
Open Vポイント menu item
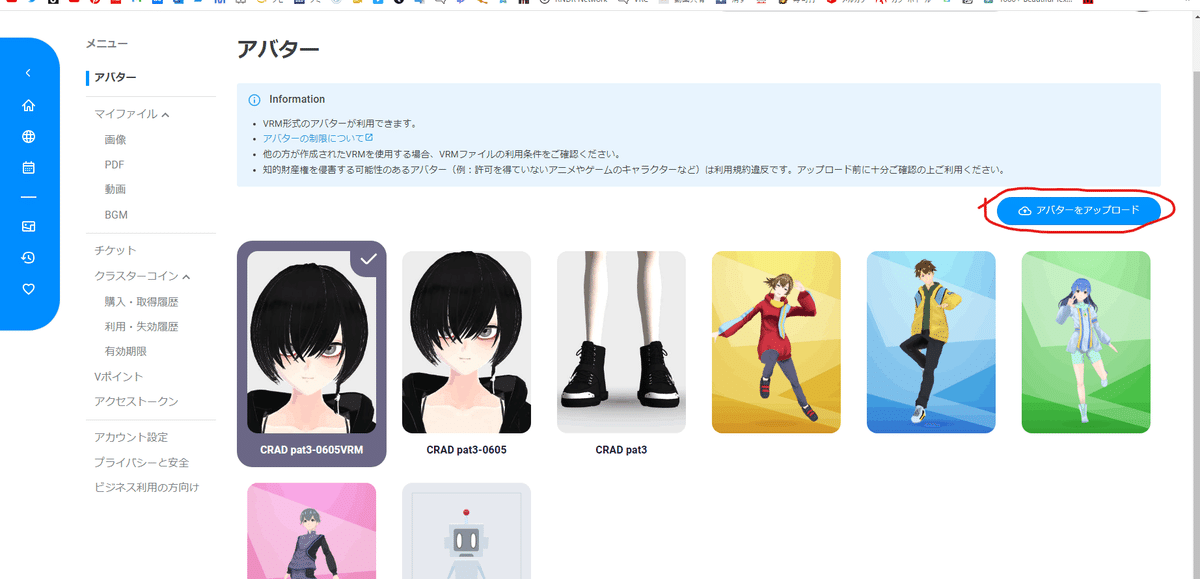[118, 377]
